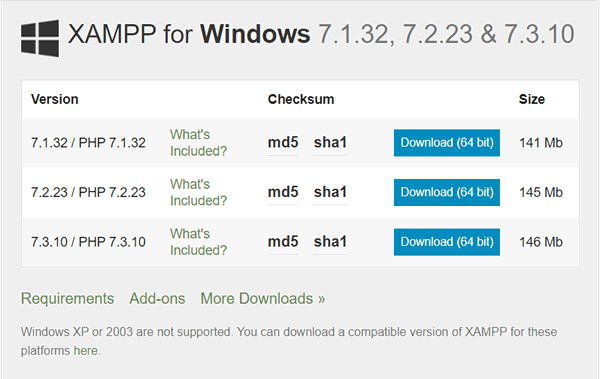This screenshot has height=379, width=600.
Task: Open the Add-ons link
Action: (157, 299)
